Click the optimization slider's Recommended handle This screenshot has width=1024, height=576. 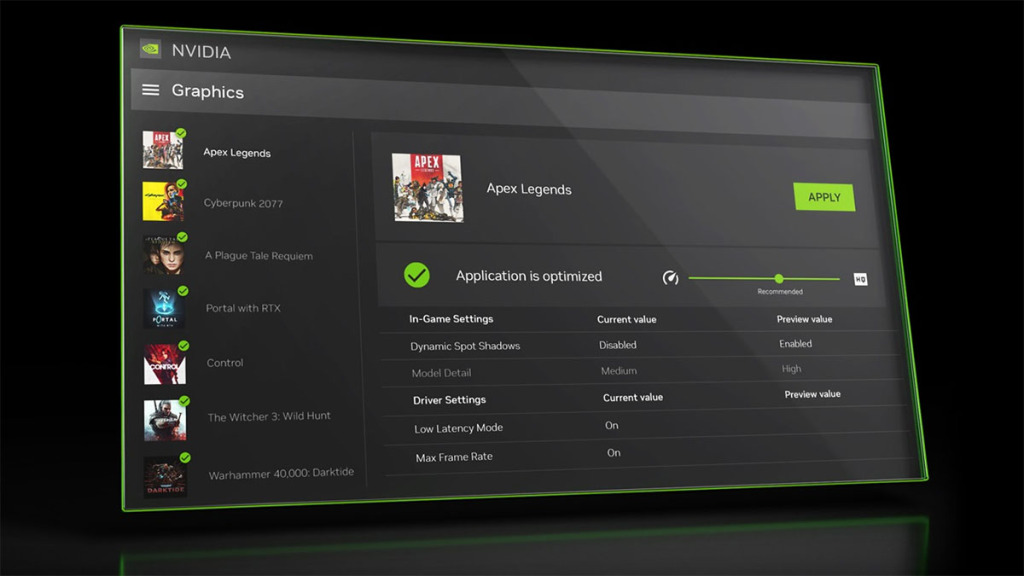[x=778, y=278]
